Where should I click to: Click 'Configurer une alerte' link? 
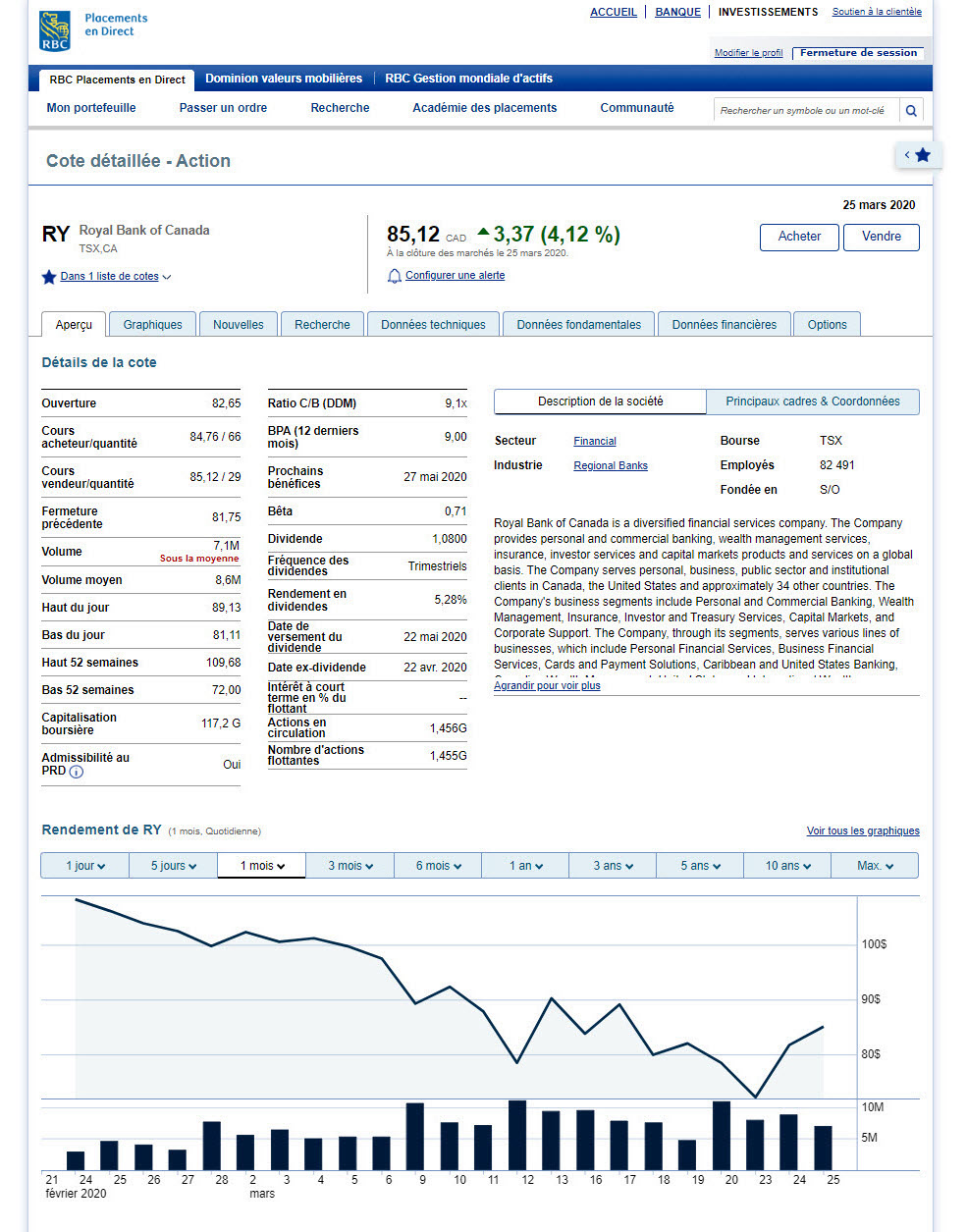[455, 276]
